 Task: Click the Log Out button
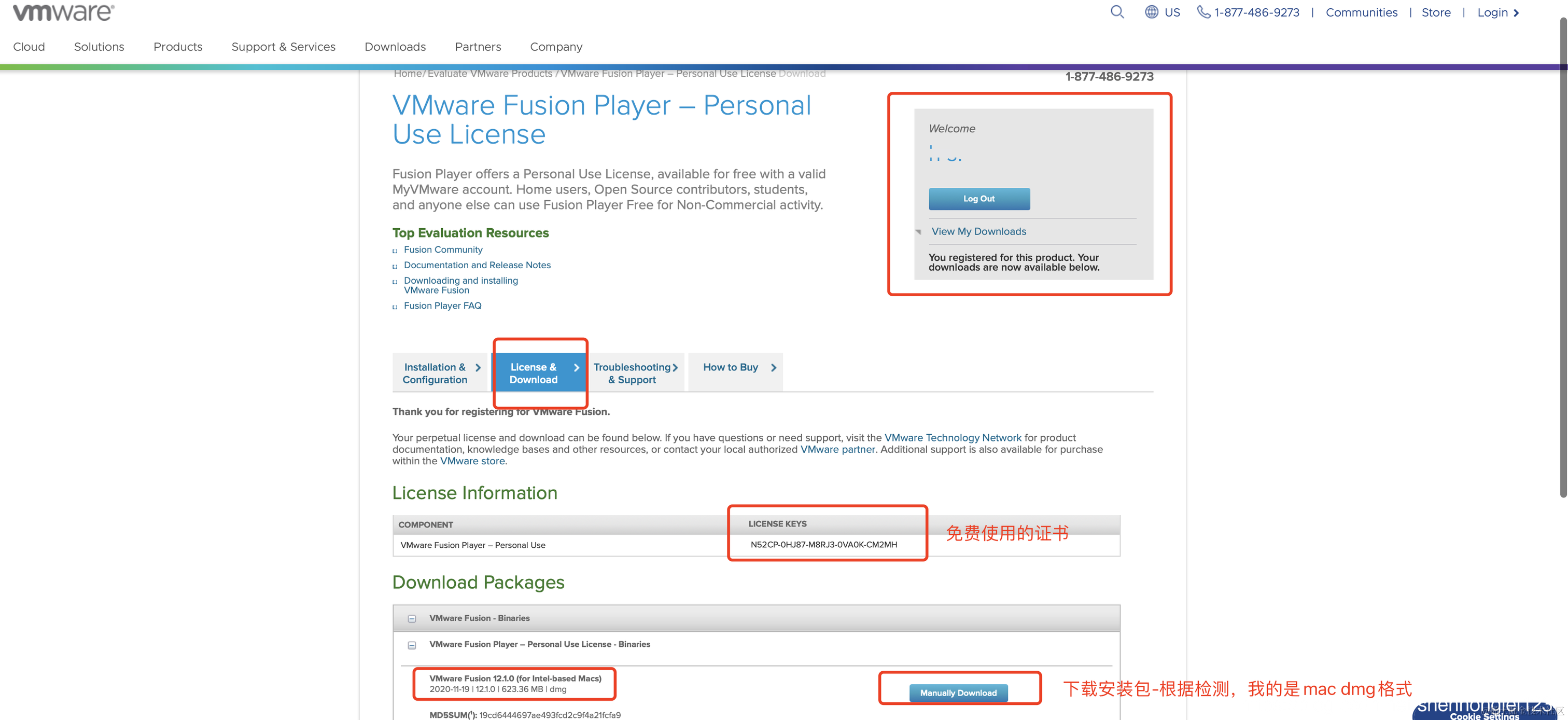tap(979, 199)
